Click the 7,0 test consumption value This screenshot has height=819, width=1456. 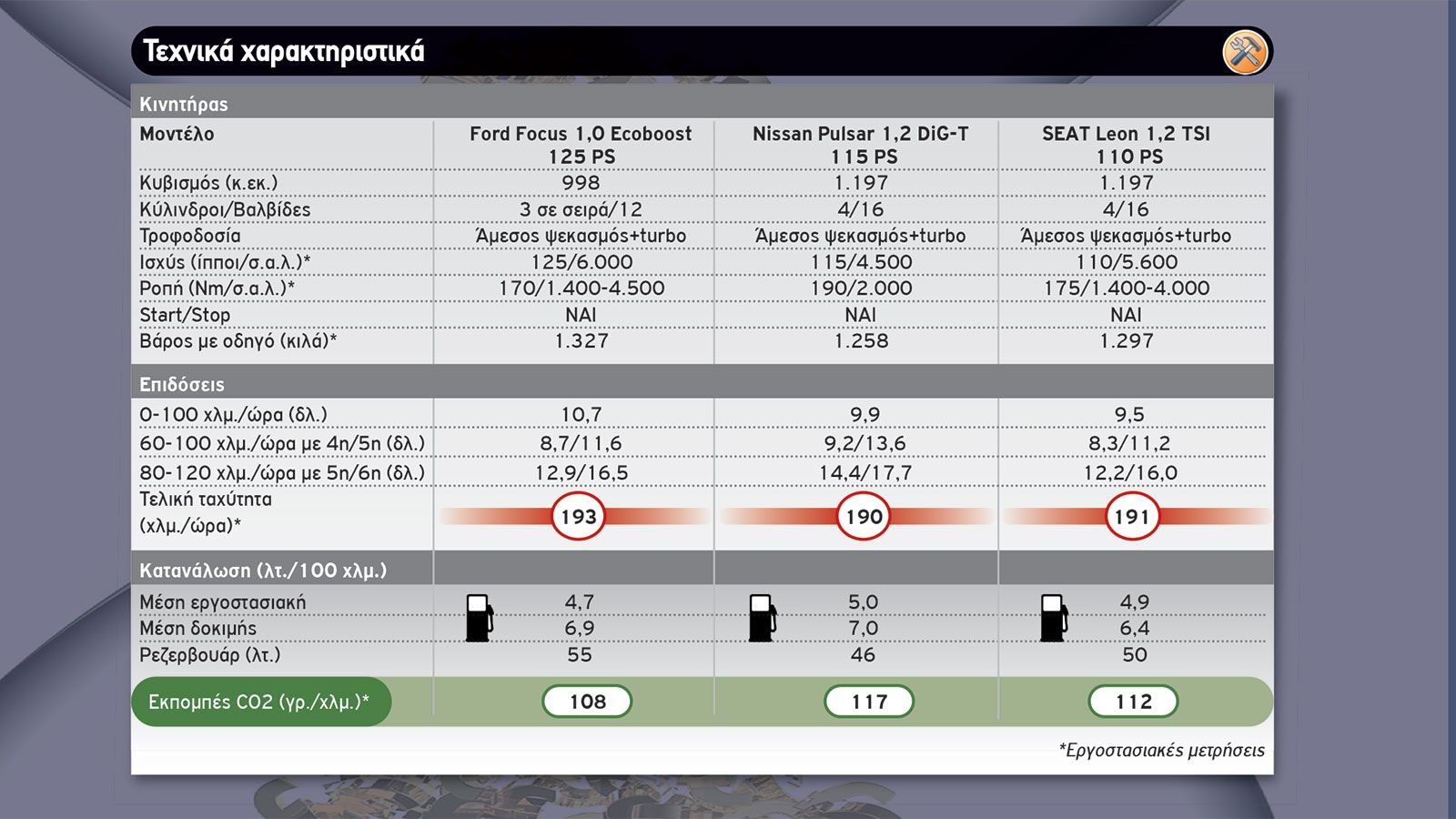[863, 629]
